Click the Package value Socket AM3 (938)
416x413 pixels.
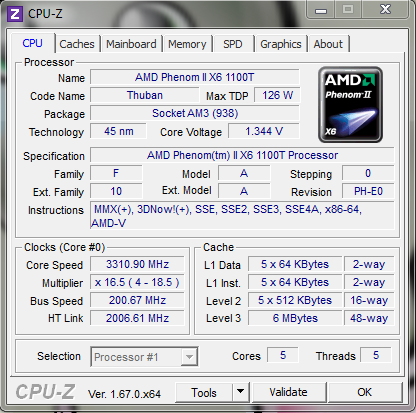(195, 113)
